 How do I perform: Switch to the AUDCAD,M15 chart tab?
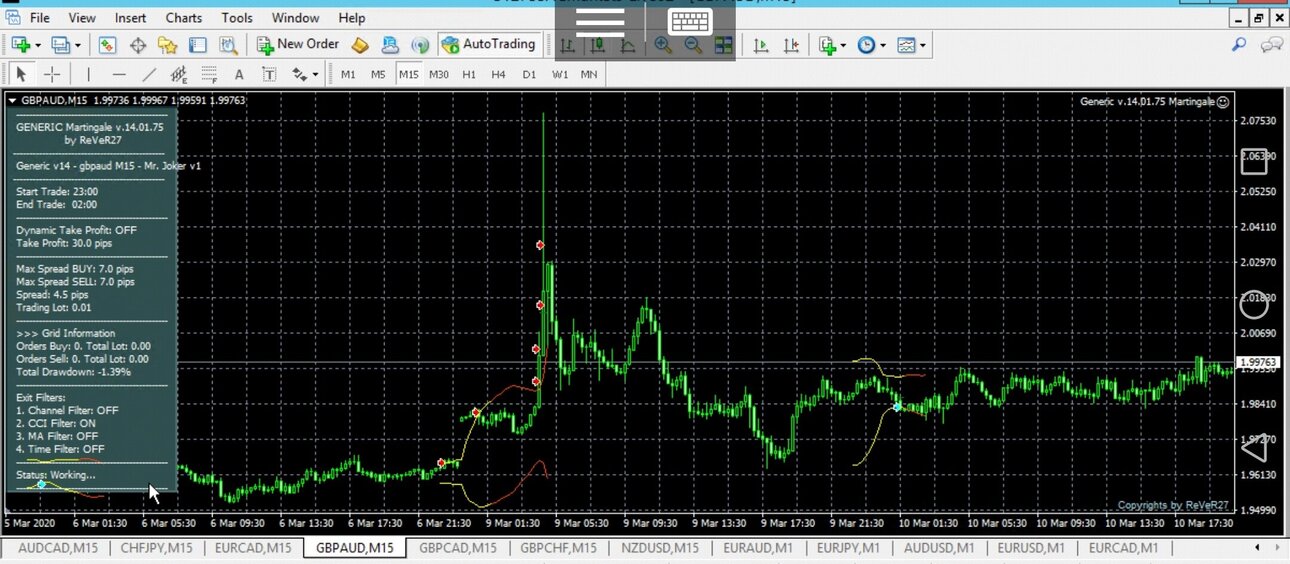(x=57, y=548)
